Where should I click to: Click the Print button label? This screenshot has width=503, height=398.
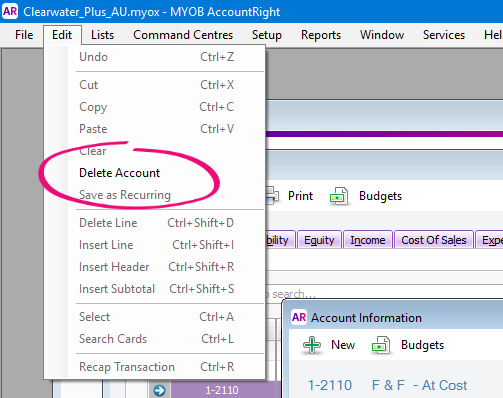pyautogui.click(x=300, y=196)
